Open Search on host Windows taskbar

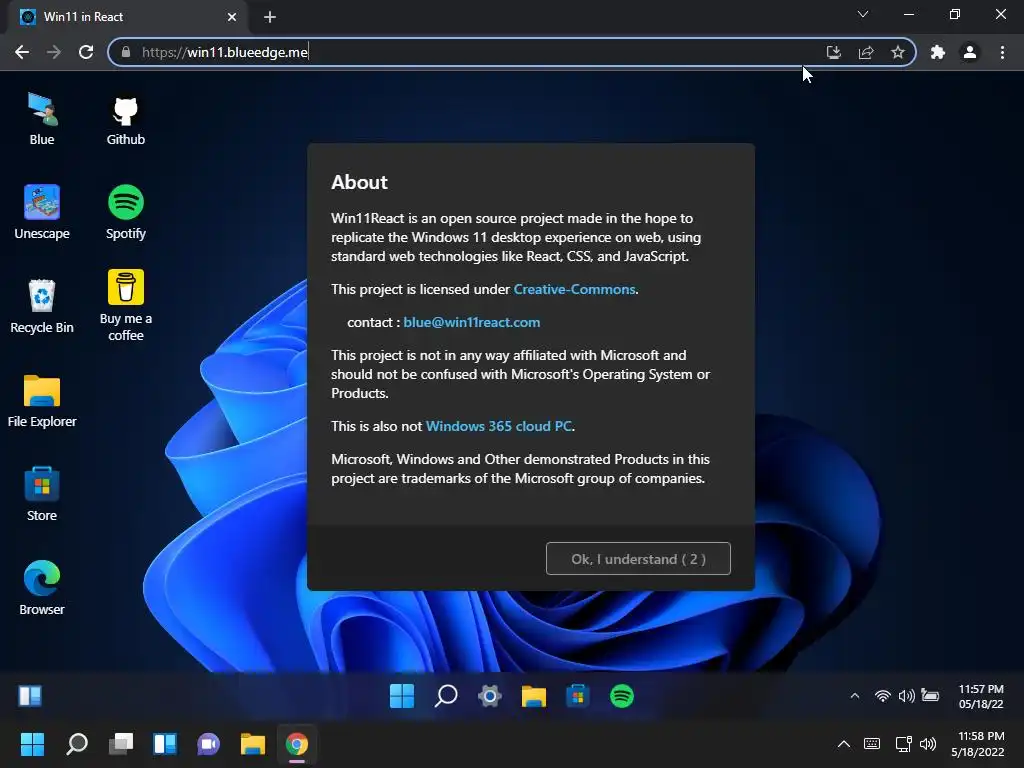[77, 744]
